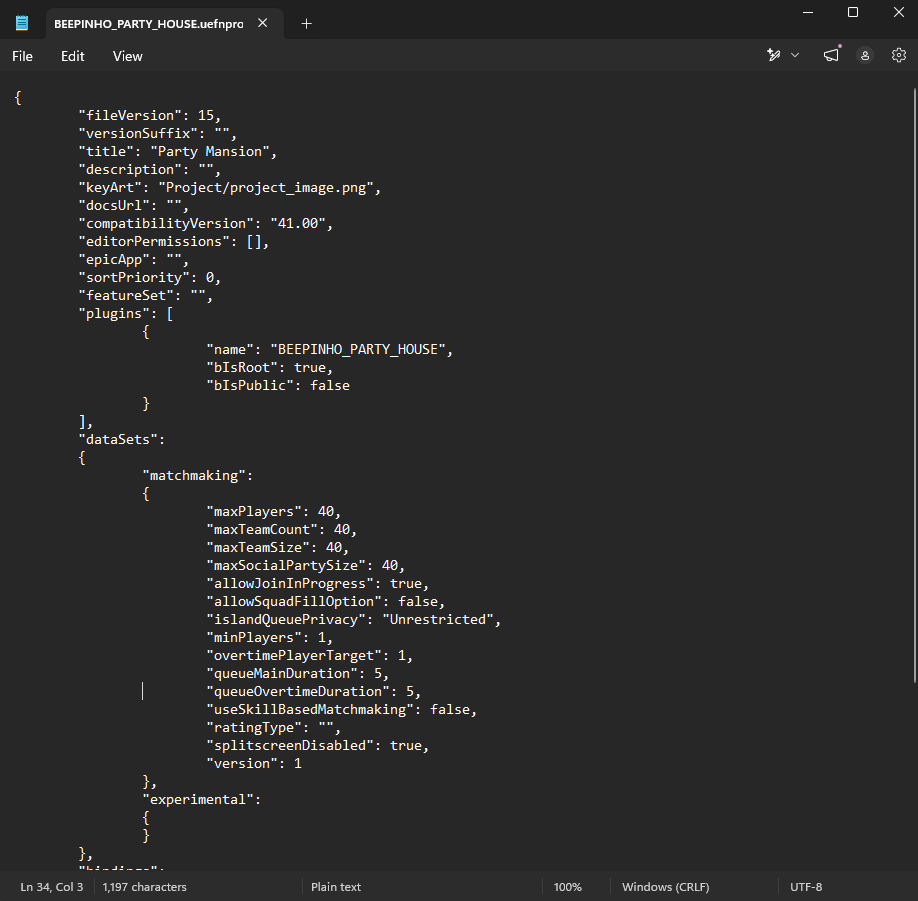This screenshot has width=918, height=901.
Task: Add a new tab
Action: [306, 24]
